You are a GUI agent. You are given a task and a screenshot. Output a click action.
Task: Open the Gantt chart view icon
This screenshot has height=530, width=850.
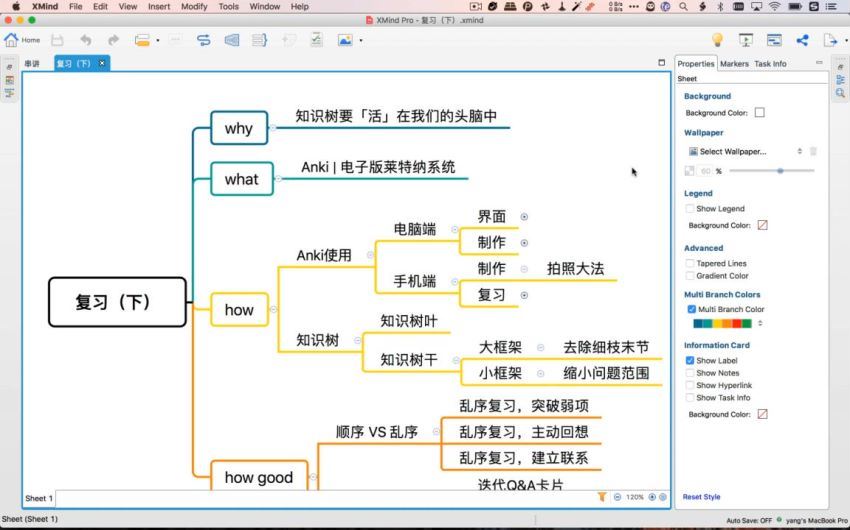774,40
